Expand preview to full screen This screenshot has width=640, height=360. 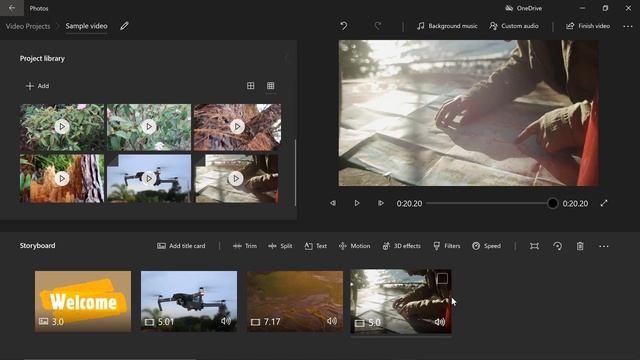tap(604, 203)
